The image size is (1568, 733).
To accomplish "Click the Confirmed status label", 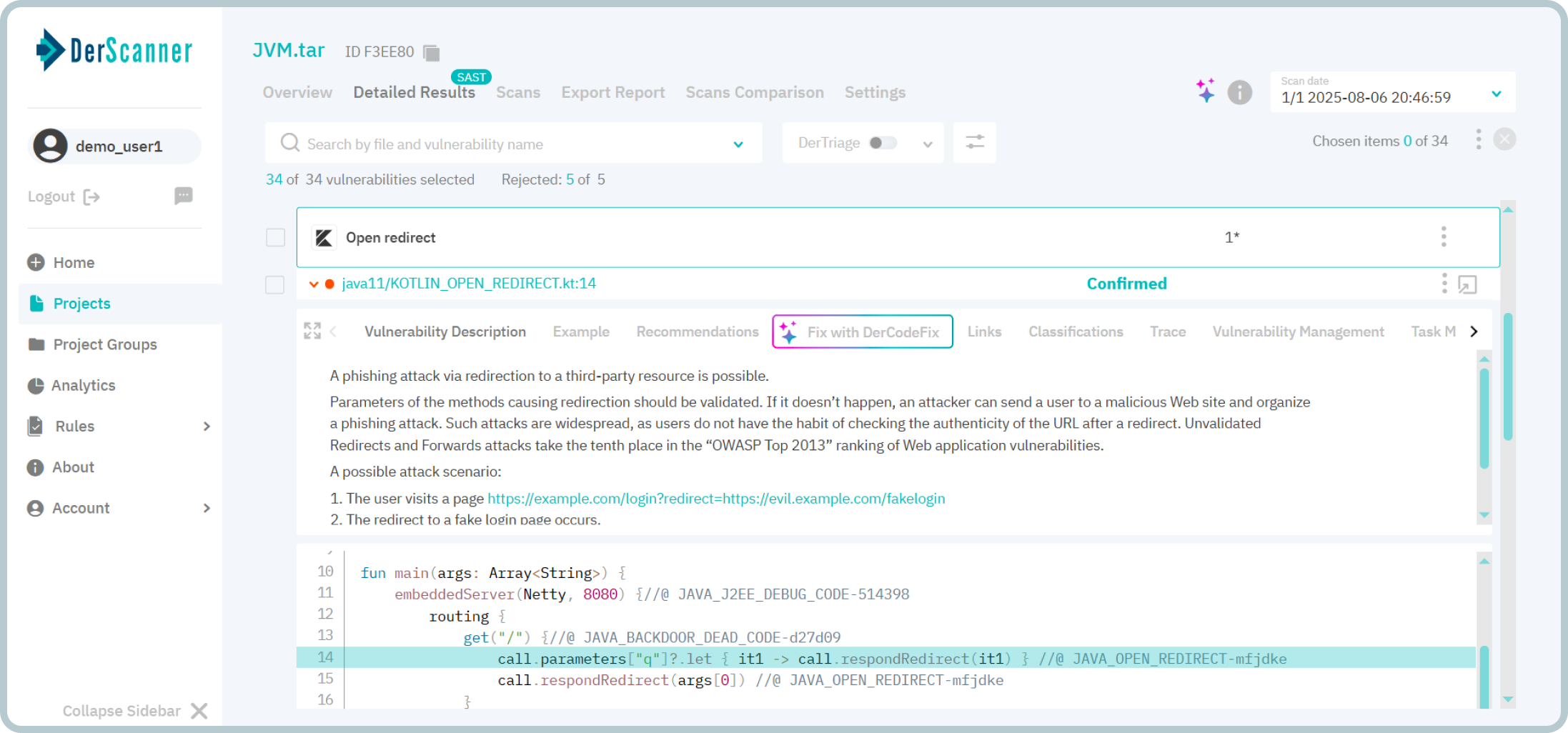I will pyautogui.click(x=1126, y=284).
